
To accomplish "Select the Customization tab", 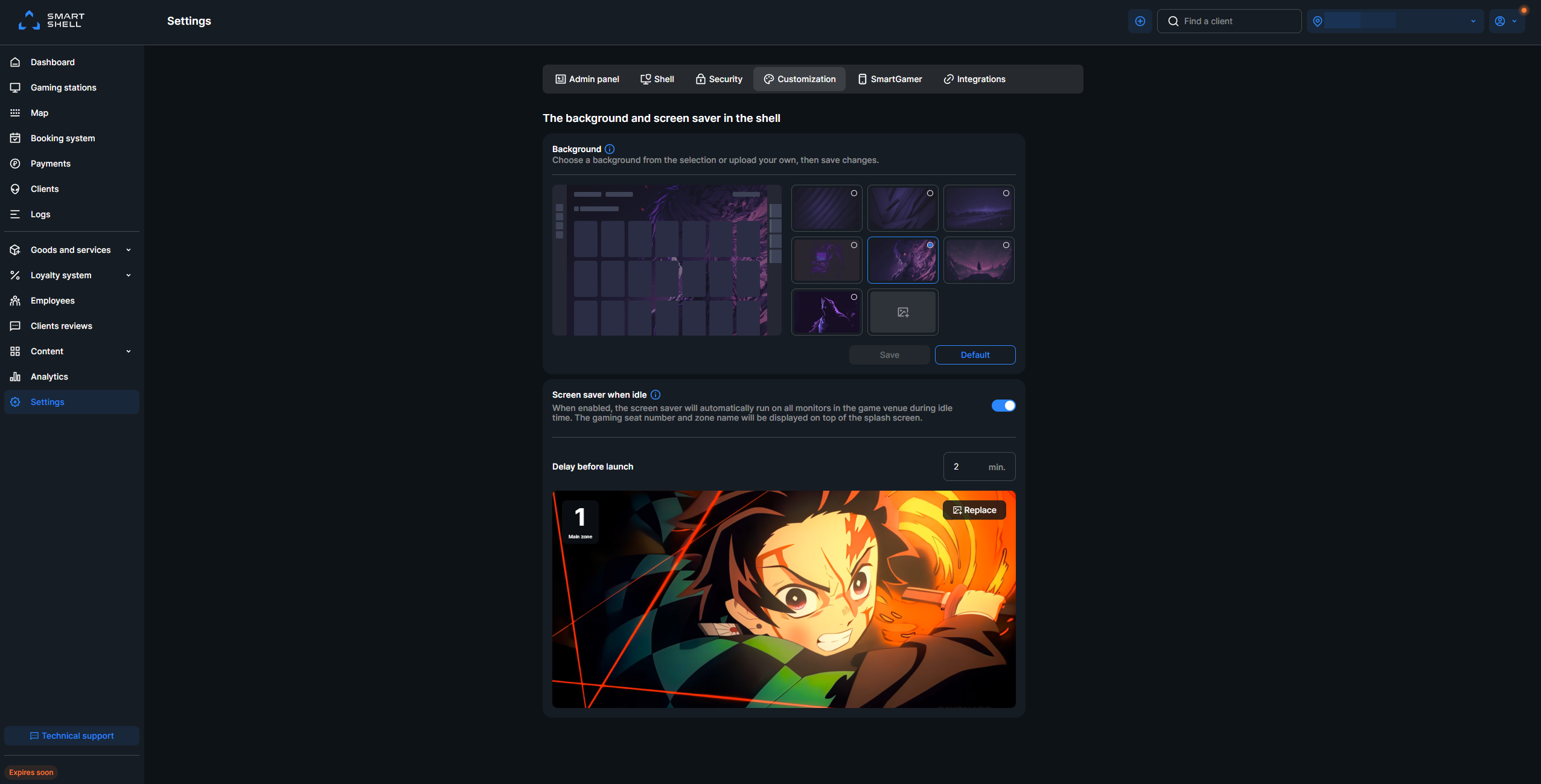I will point(799,79).
